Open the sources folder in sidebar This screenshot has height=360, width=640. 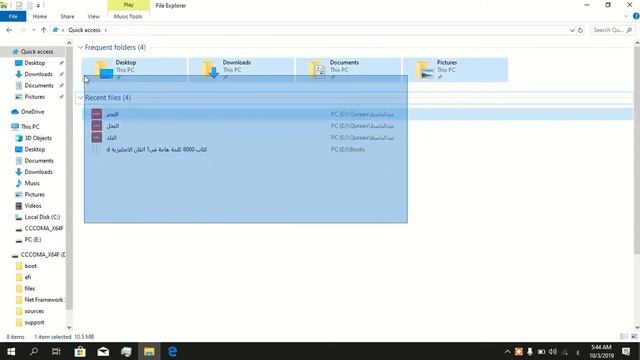(x=34, y=311)
